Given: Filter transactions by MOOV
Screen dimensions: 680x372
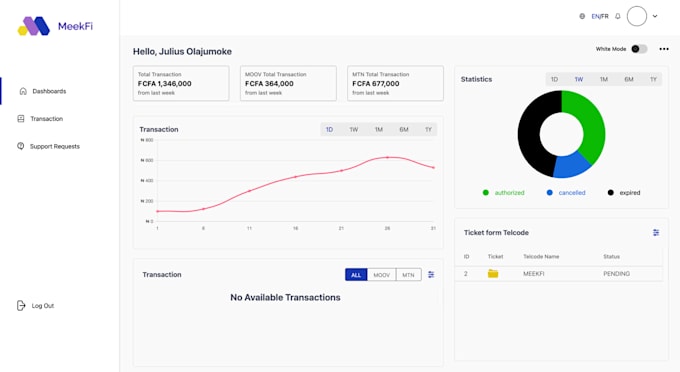Looking at the screenshot, I should [382, 275].
